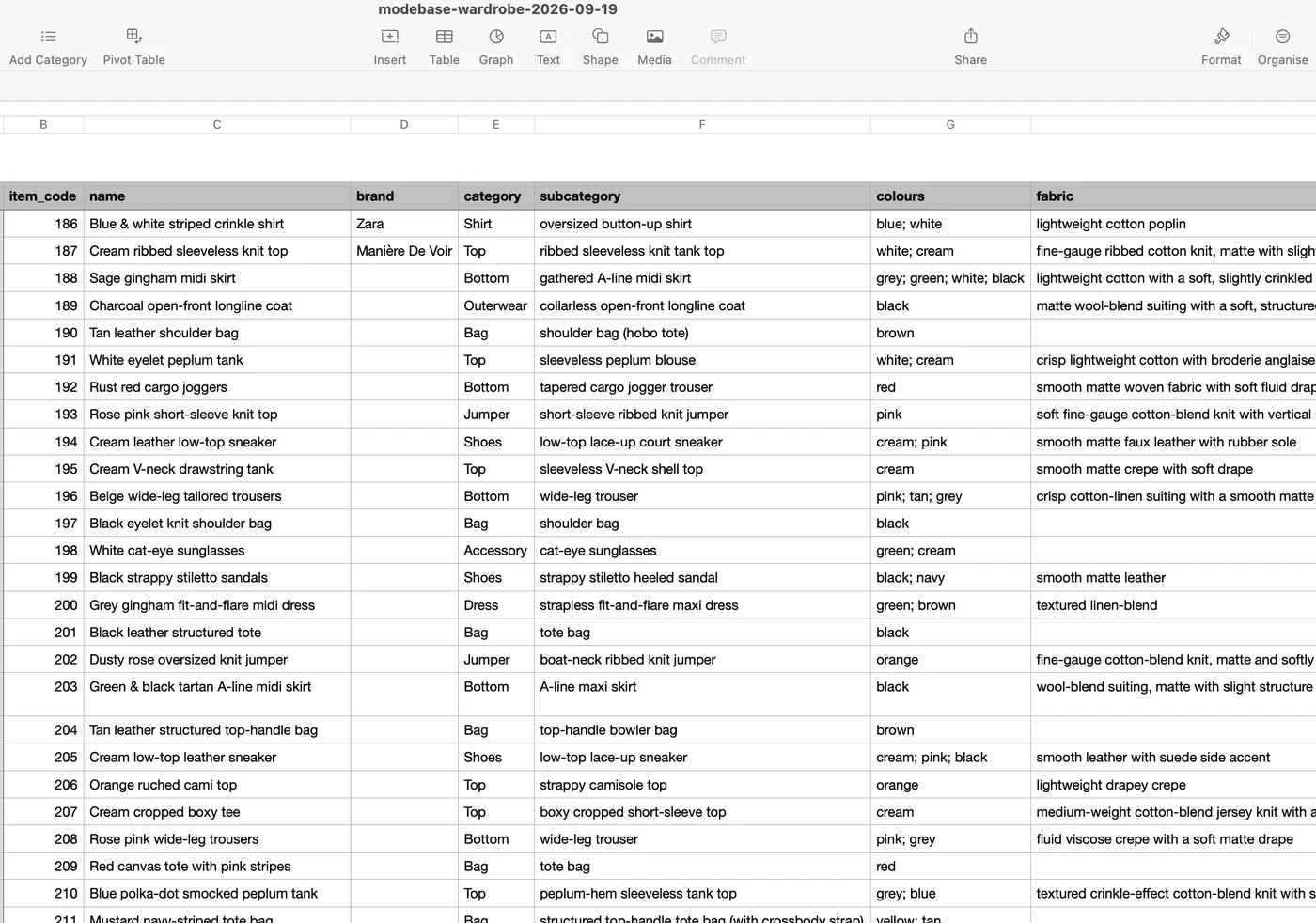This screenshot has width=1316, height=923.
Task: Select cell 'Blue & white striped crinkle shirt'
Action: 217,224
